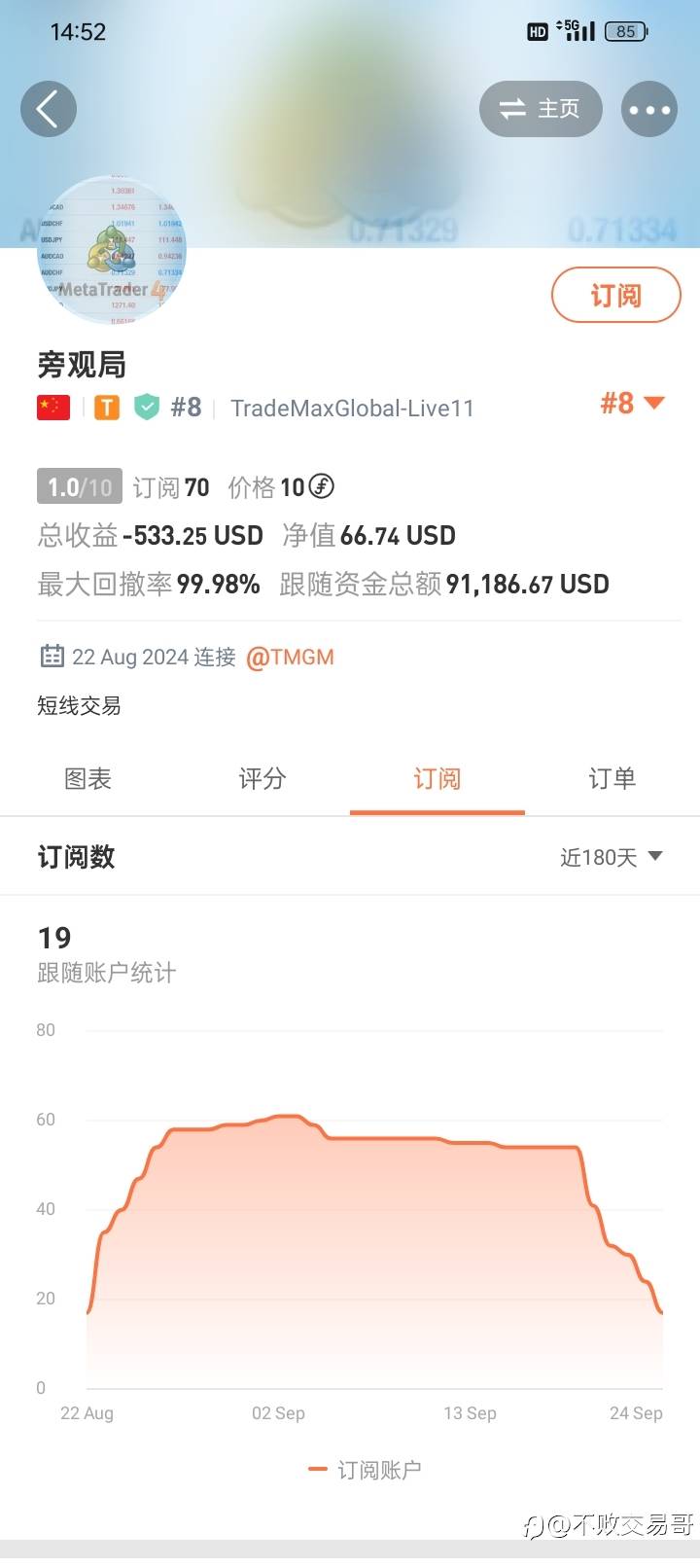Tap the calendar icon beside connection date
Image resolution: width=700 pixels, height=1568 pixels.
click(52, 657)
